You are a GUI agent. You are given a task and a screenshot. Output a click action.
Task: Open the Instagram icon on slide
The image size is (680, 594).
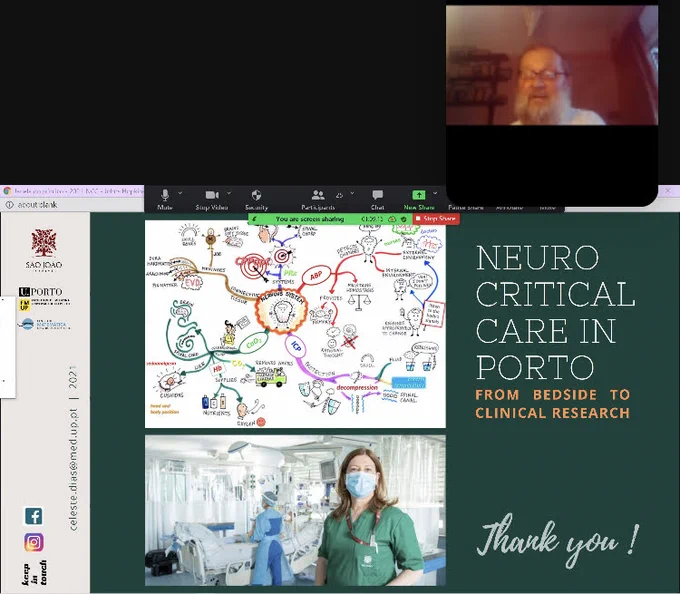[34, 542]
